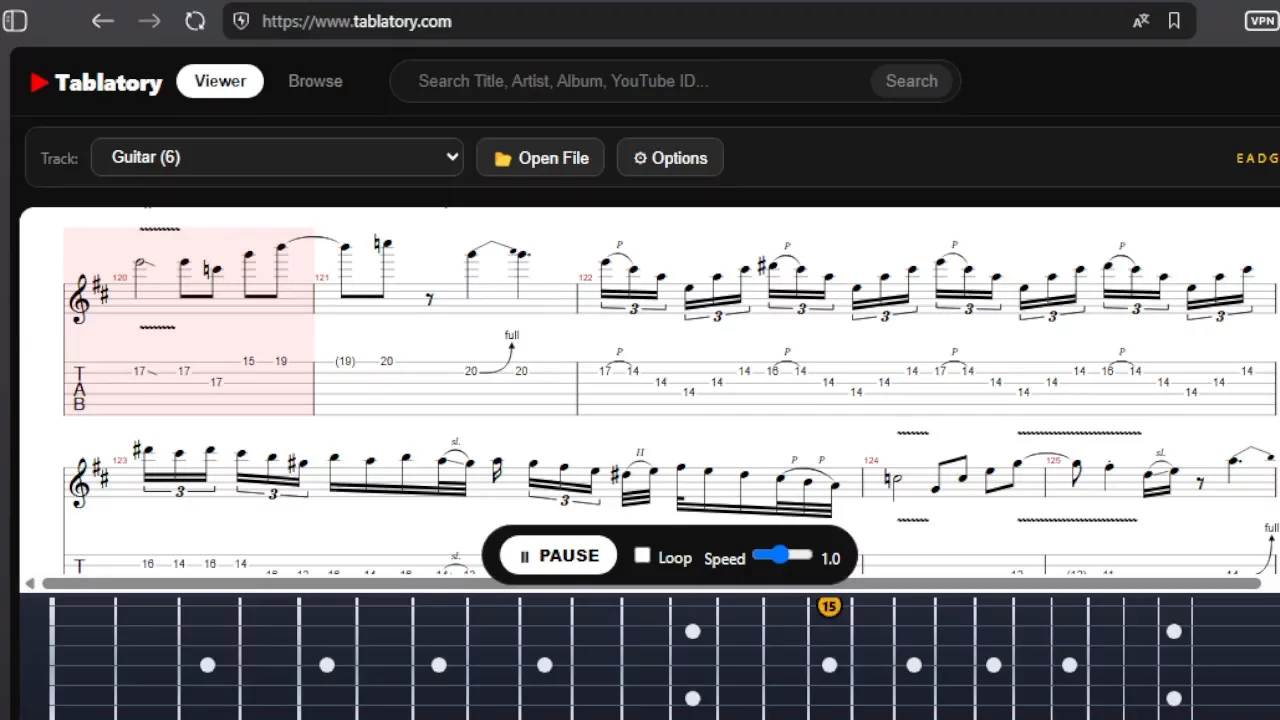Bookmark this page

pos(1174,21)
